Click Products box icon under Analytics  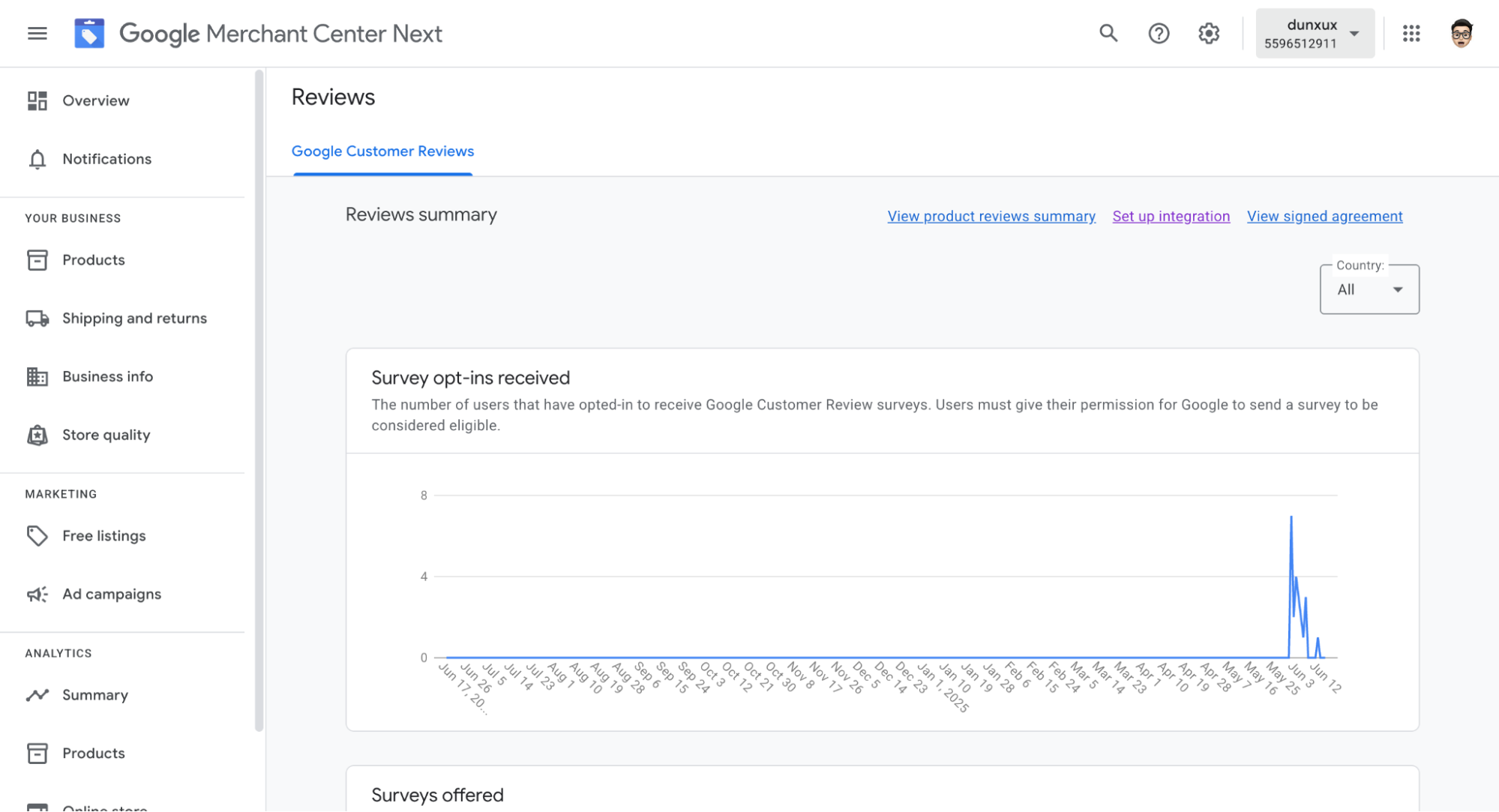click(37, 754)
